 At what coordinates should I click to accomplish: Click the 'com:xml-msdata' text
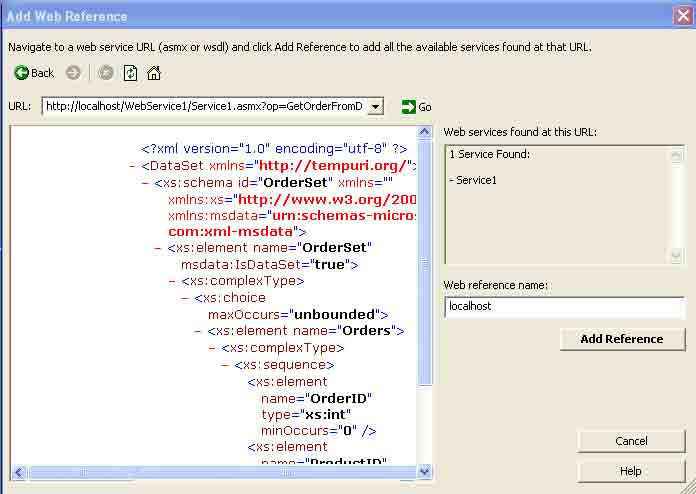[x=231, y=232]
